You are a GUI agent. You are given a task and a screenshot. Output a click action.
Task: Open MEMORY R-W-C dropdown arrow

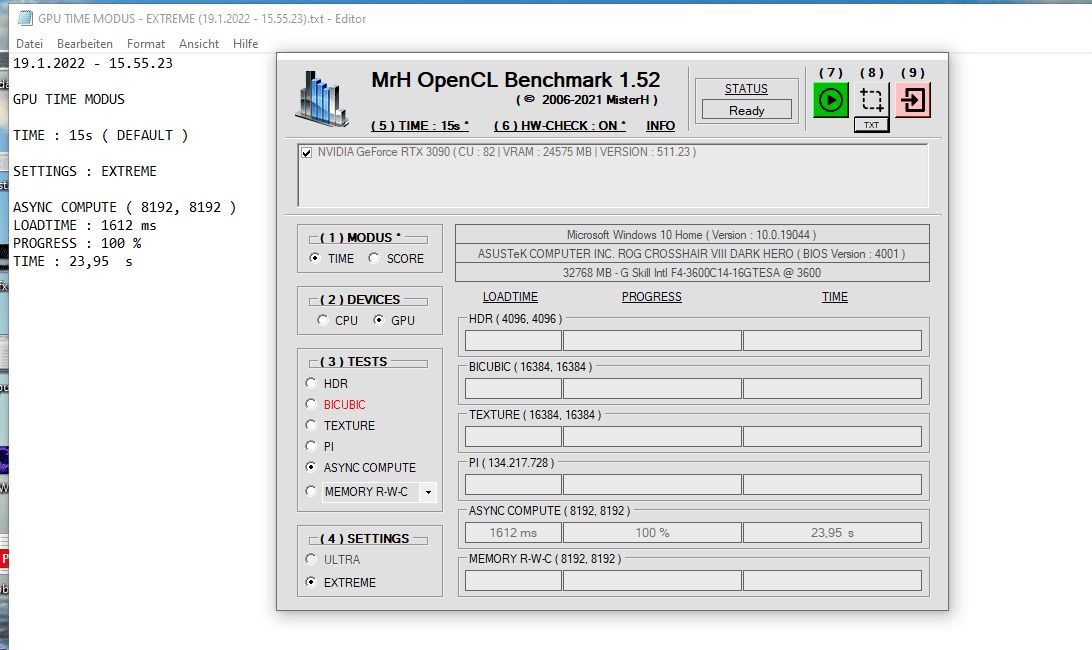[x=428, y=492]
